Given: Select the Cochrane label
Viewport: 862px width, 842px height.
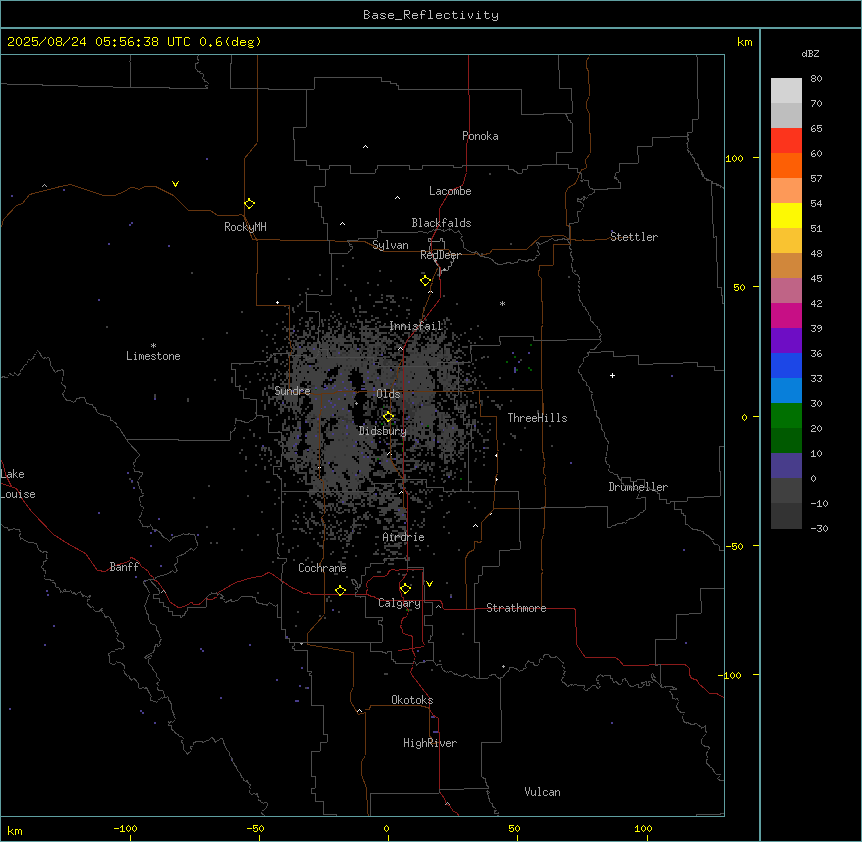Looking at the screenshot, I should (x=322, y=568).
